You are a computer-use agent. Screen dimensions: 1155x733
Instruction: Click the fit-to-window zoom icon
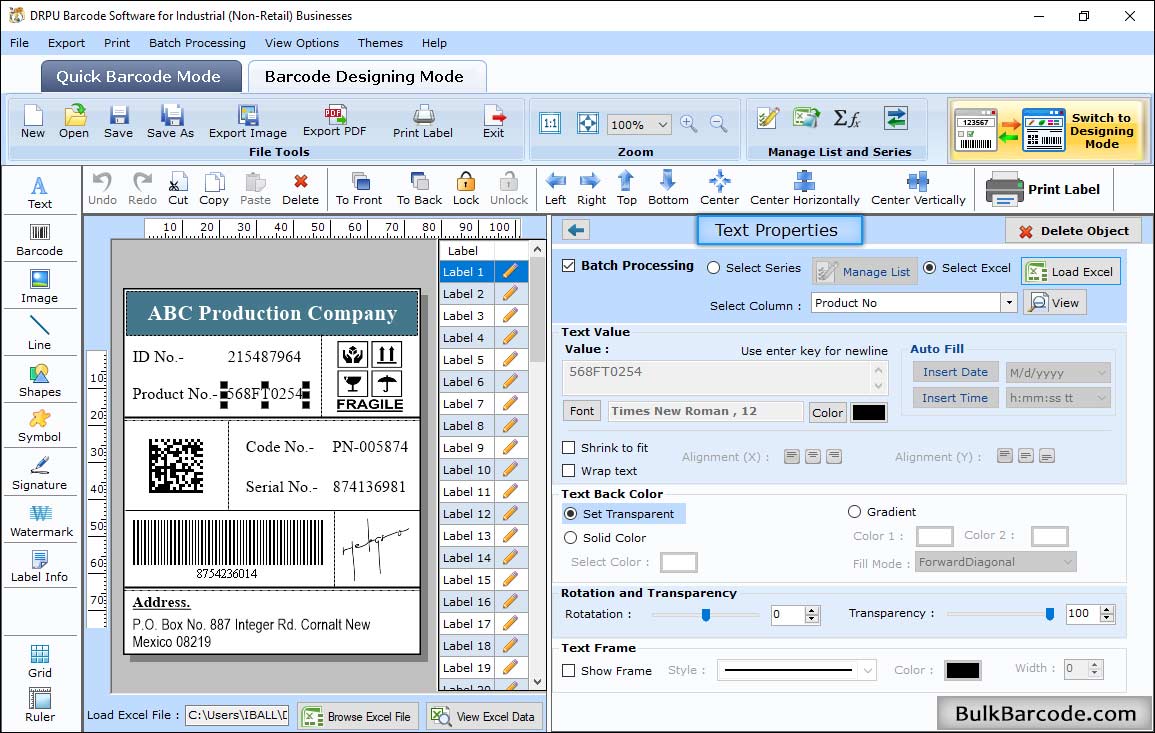[588, 123]
